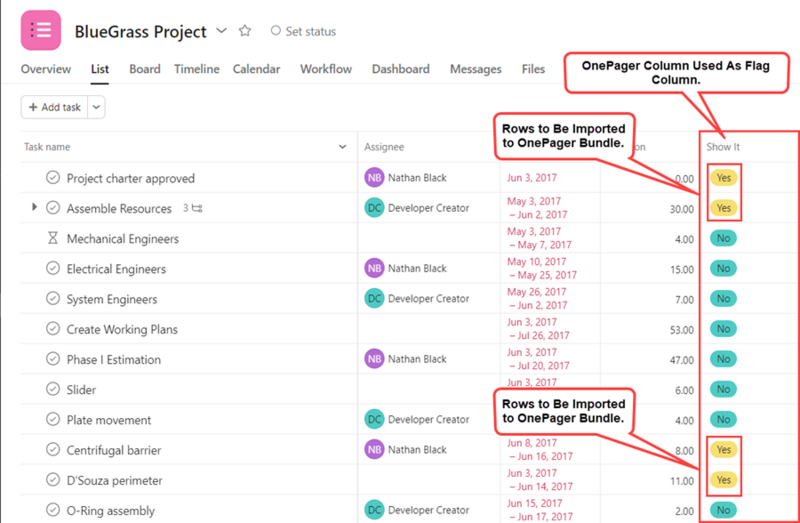This screenshot has height=523, width=800.
Task: Open the Calendar tab
Action: coord(257,69)
